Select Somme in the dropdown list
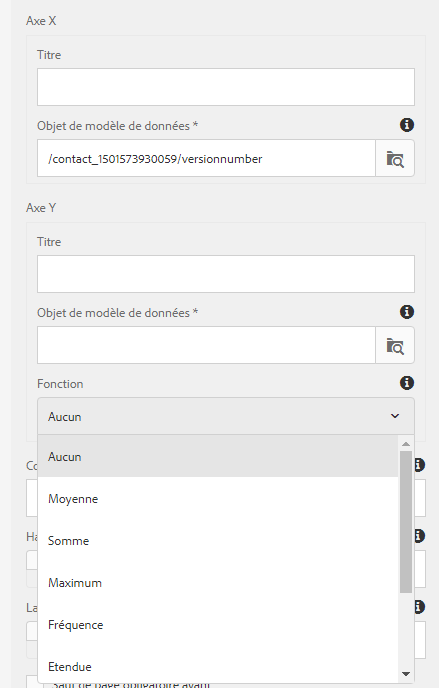 (x=218, y=541)
